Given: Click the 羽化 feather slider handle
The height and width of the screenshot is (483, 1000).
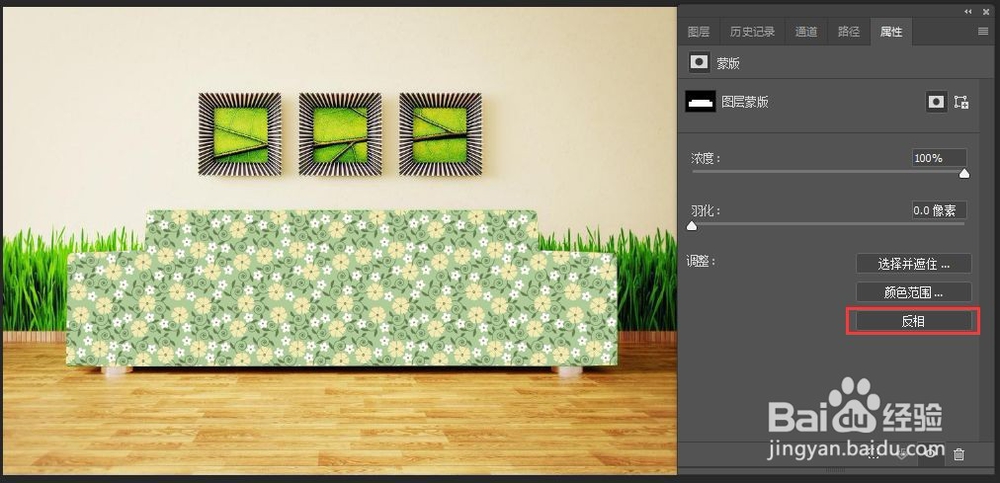Looking at the screenshot, I should pos(692,225).
